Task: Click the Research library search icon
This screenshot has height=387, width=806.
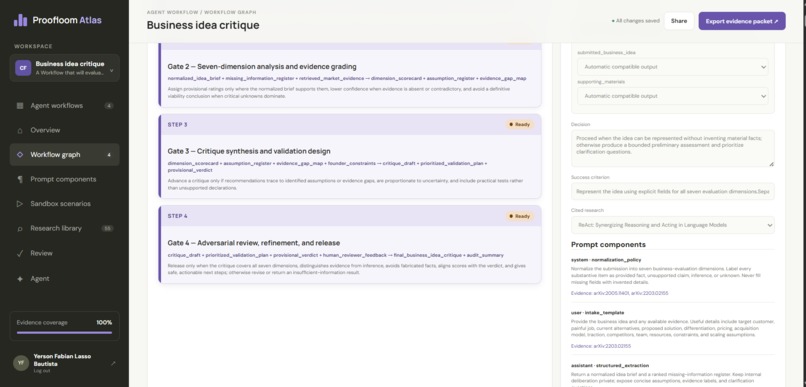Action: (x=20, y=229)
